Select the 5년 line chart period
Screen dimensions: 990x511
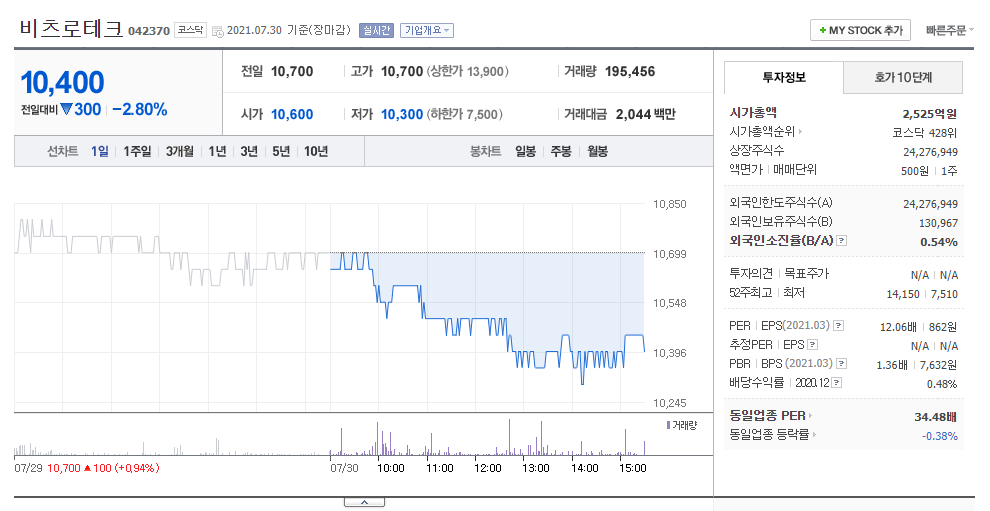[x=281, y=152]
